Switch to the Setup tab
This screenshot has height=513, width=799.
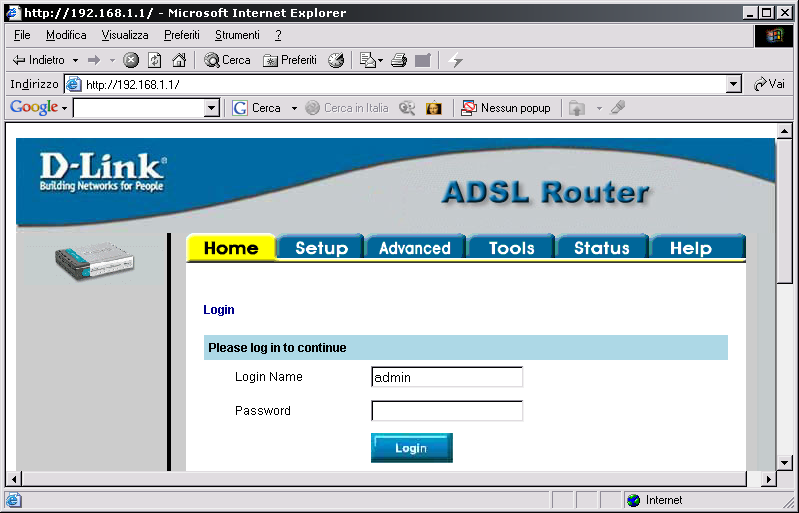(x=321, y=248)
